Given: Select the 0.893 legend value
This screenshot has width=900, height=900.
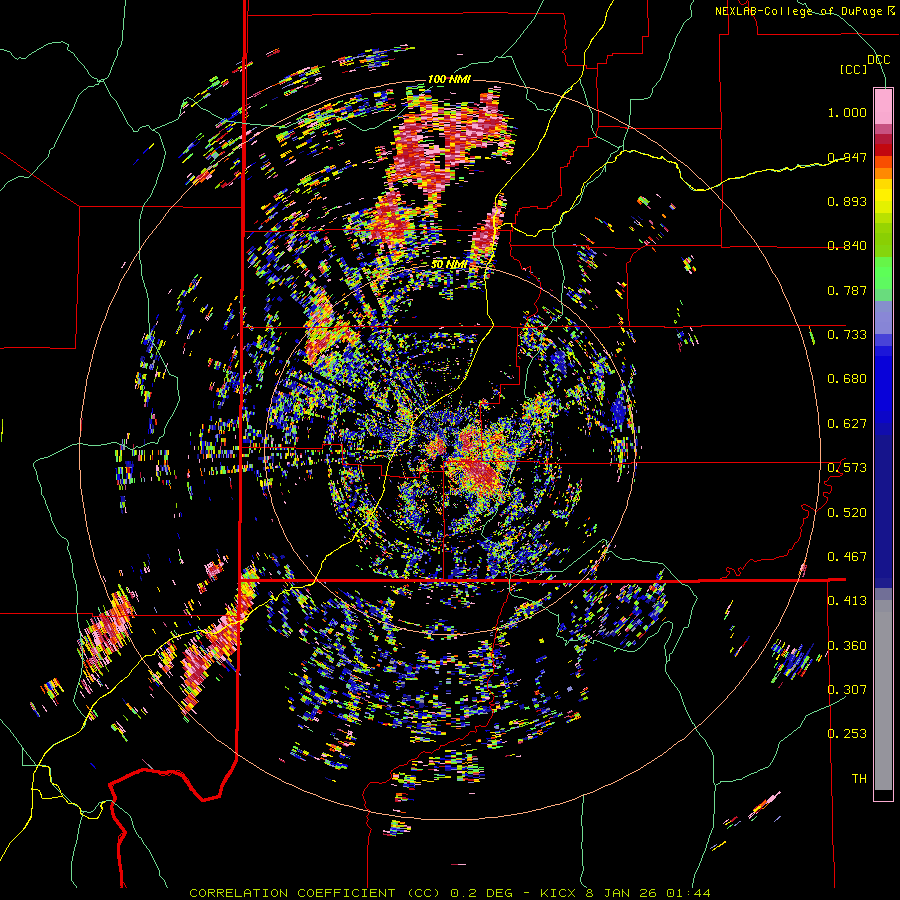Looking at the screenshot, I should [x=847, y=201].
